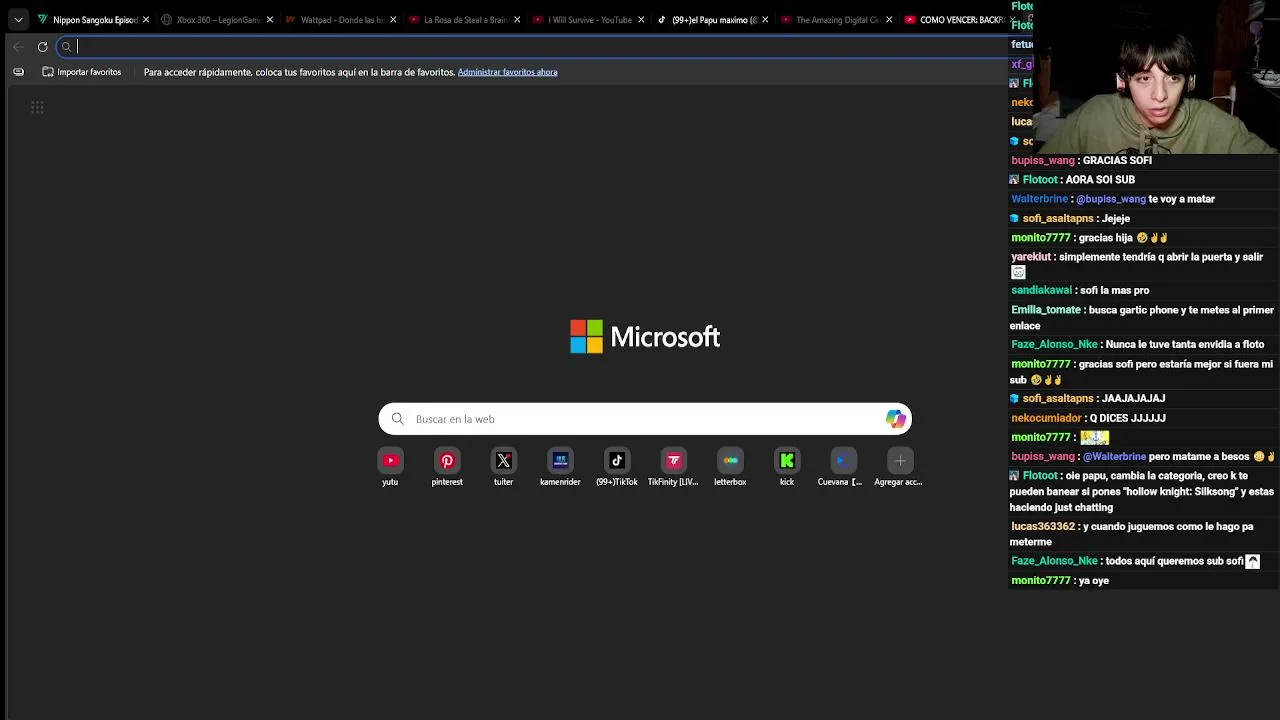Click chat username Emilia_tomate
The width and height of the screenshot is (1280, 720).
click(x=1046, y=310)
